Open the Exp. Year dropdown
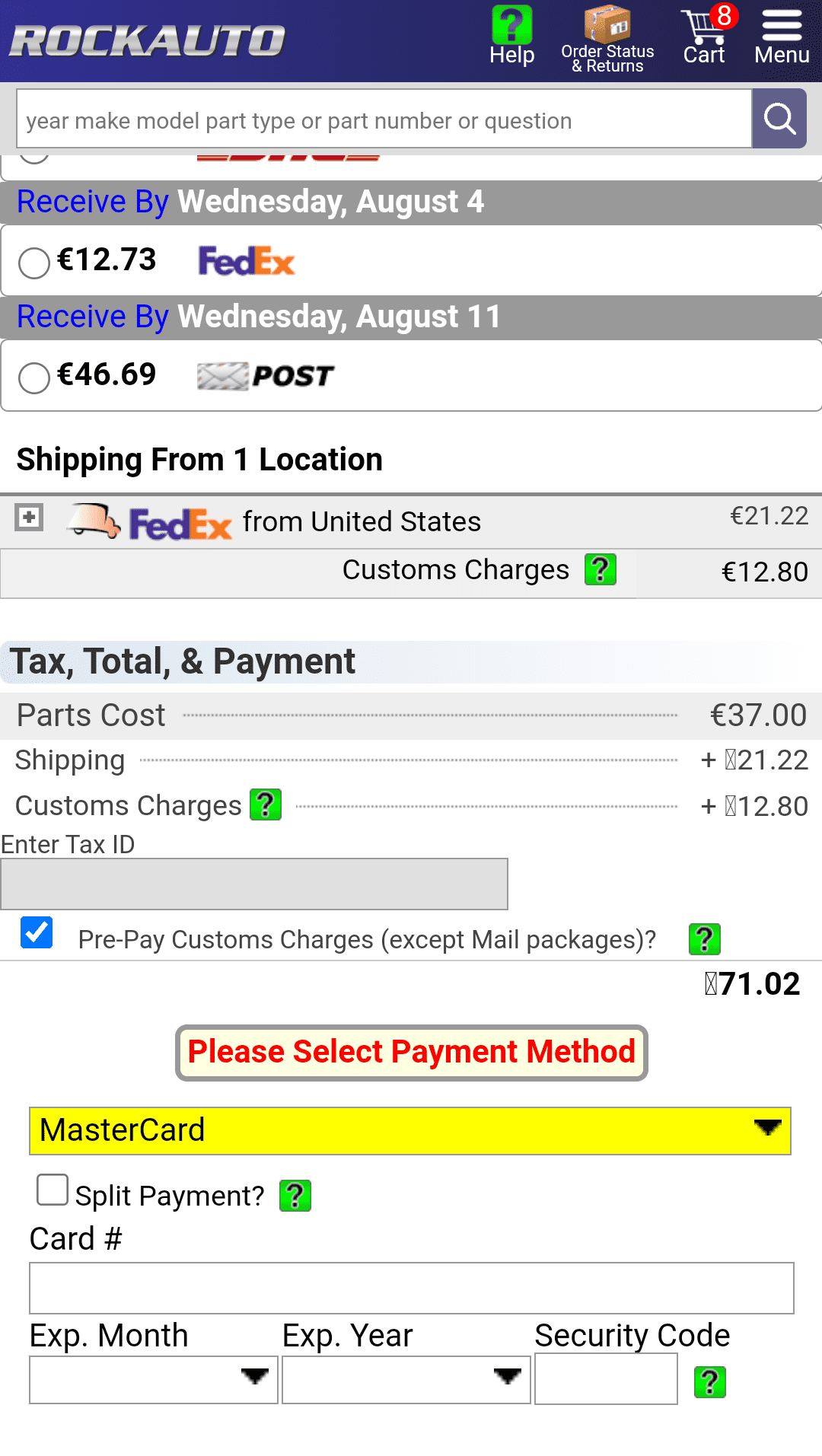 tap(406, 1378)
